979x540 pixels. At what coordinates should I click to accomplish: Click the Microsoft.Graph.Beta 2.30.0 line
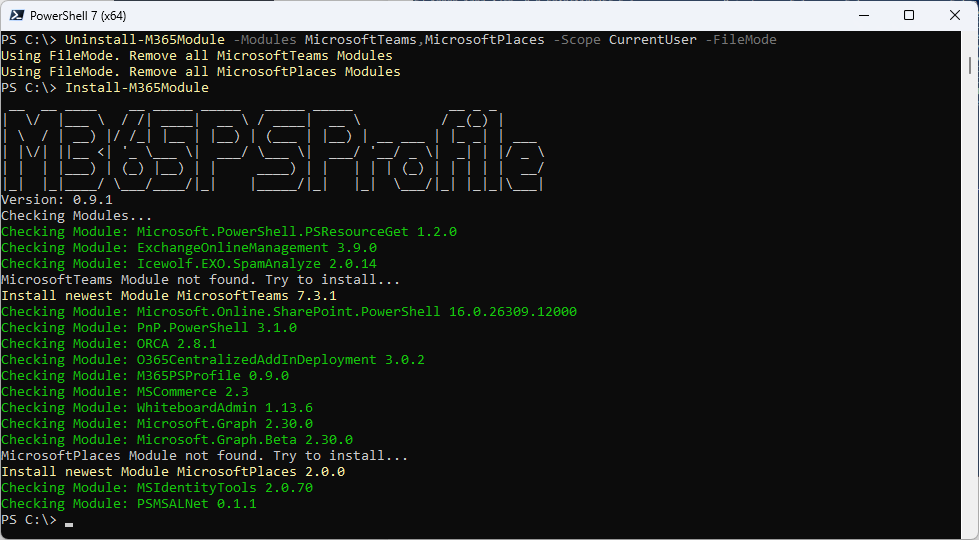click(x=177, y=440)
